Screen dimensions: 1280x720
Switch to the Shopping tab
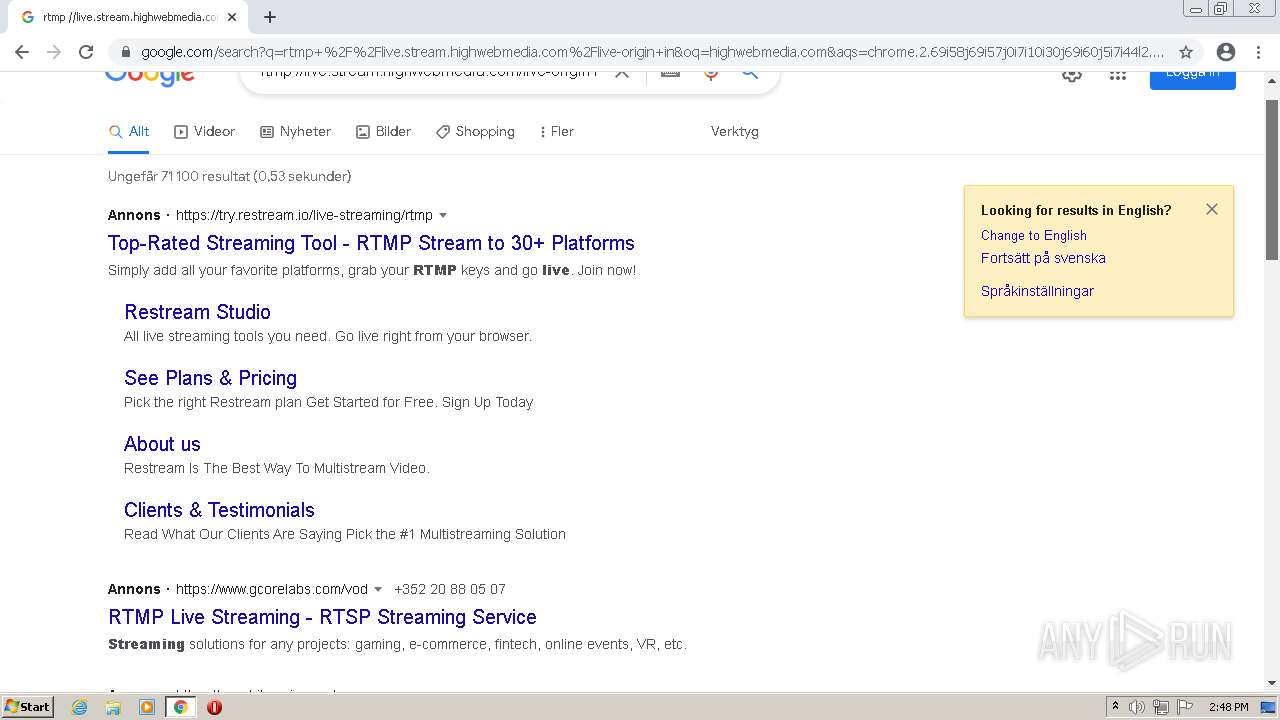475,132
